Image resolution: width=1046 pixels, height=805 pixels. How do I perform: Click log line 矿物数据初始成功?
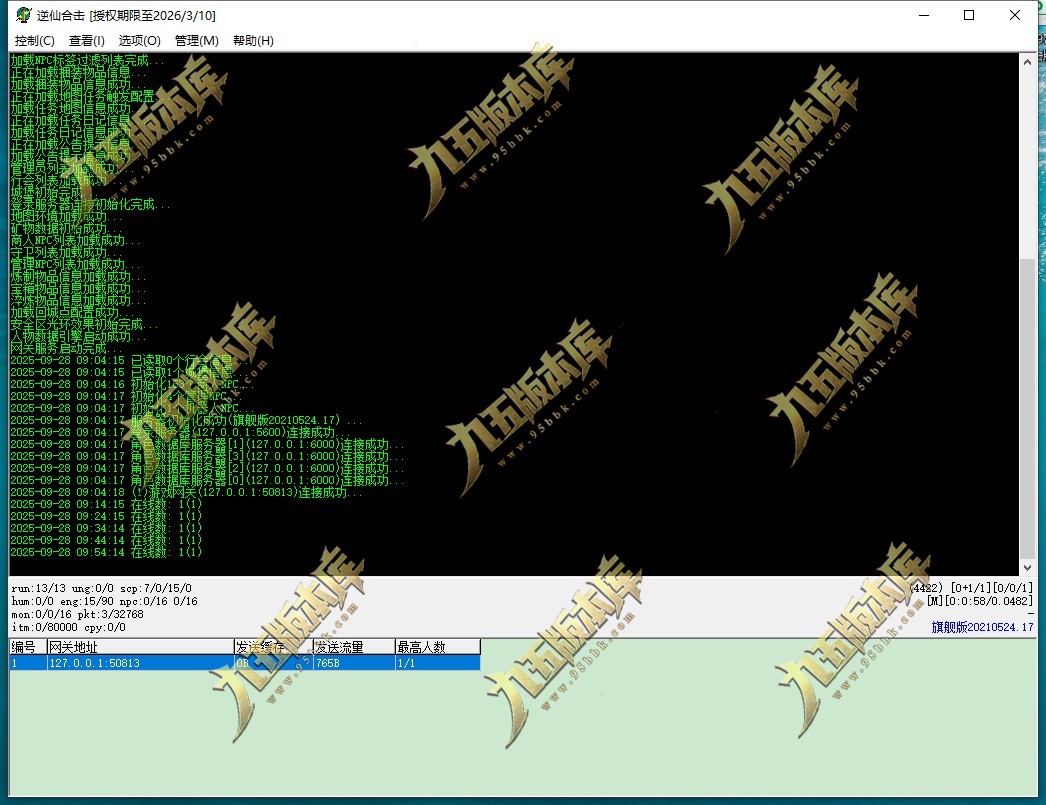pyautogui.click(x=67, y=228)
